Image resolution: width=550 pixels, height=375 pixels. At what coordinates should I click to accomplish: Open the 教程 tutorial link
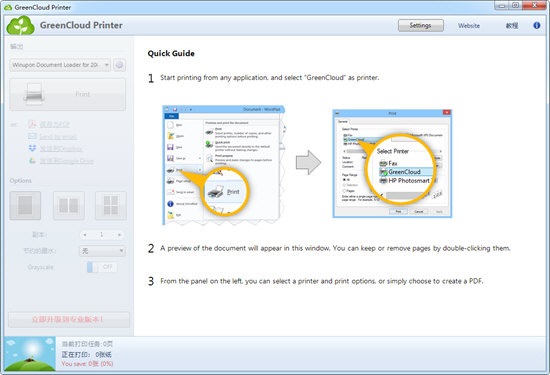coord(511,26)
